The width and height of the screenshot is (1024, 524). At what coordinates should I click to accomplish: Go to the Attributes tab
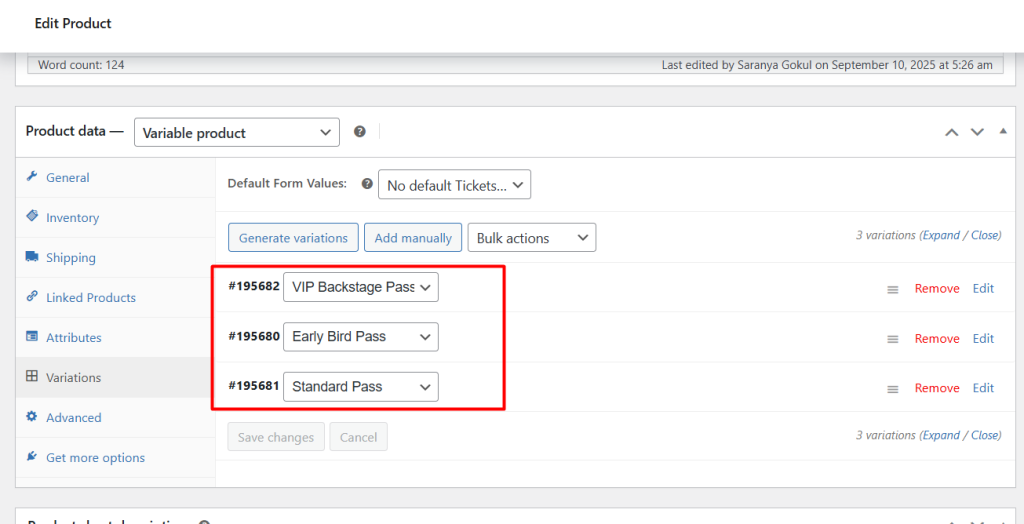pyautogui.click(x=73, y=338)
